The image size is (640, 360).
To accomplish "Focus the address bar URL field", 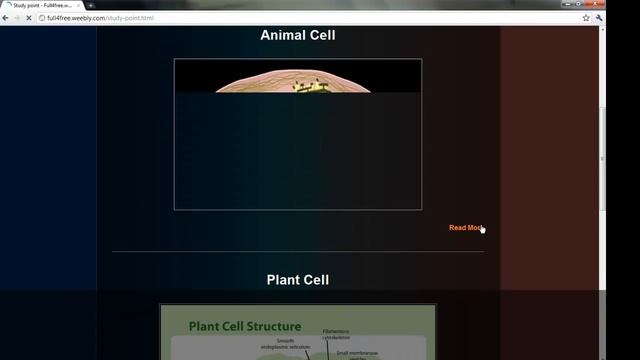I will pos(314,18).
